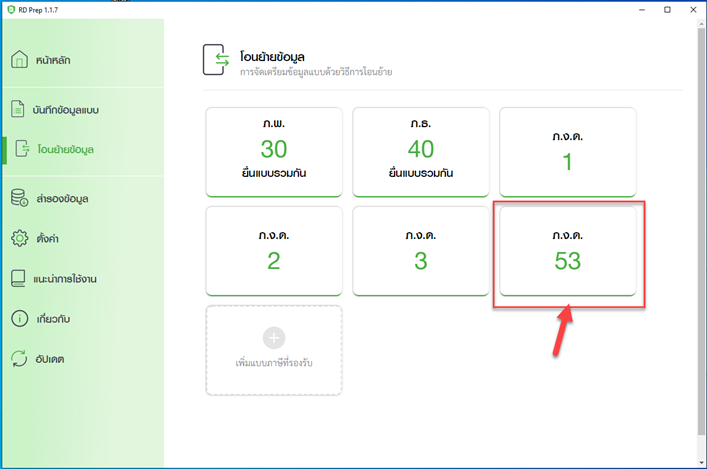Click the plus icon to add form
This screenshot has height=469, width=707.
tap(273, 337)
